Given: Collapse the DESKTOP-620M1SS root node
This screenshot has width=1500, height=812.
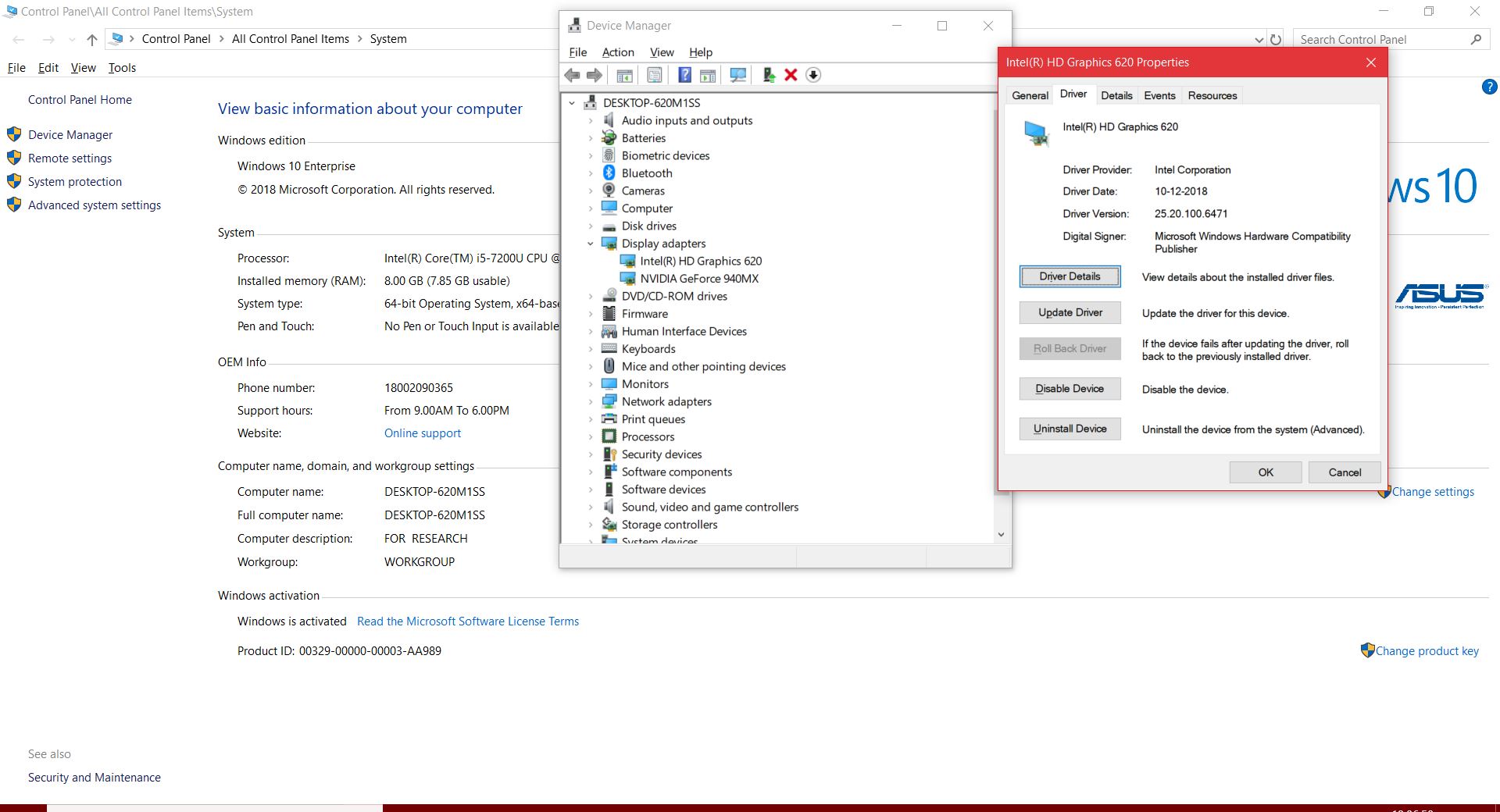Looking at the screenshot, I should [x=572, y=103].
